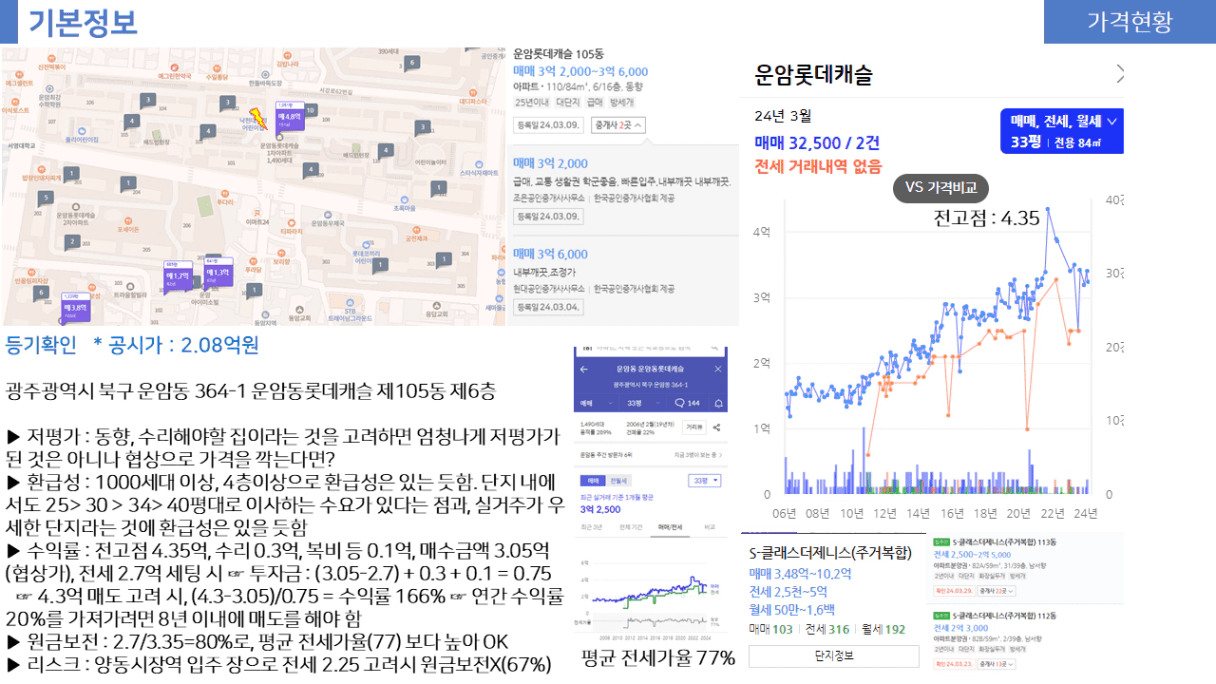Select the 전월세 toggle in mobile app

(619, 481)
